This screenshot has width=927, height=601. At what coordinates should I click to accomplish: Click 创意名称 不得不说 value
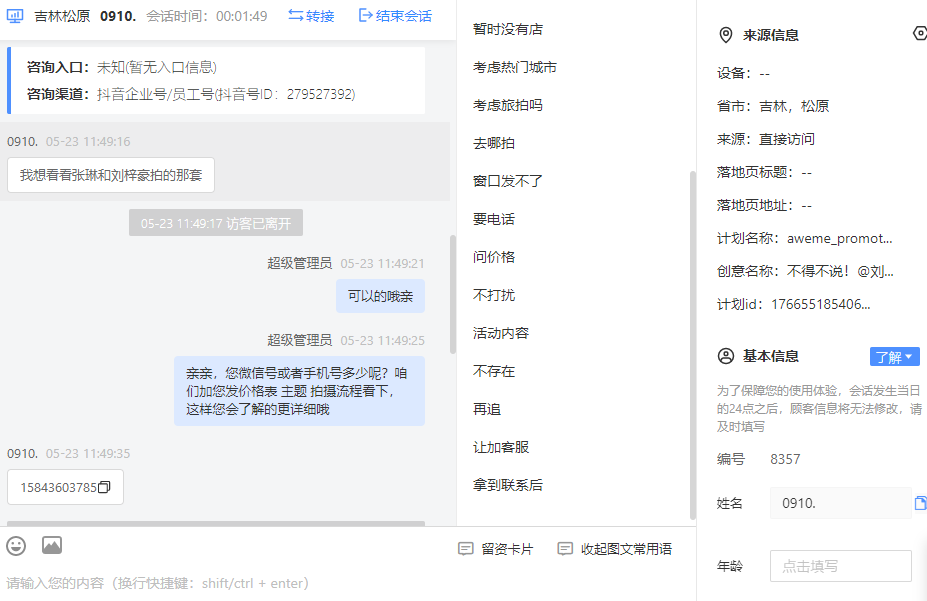840,272
